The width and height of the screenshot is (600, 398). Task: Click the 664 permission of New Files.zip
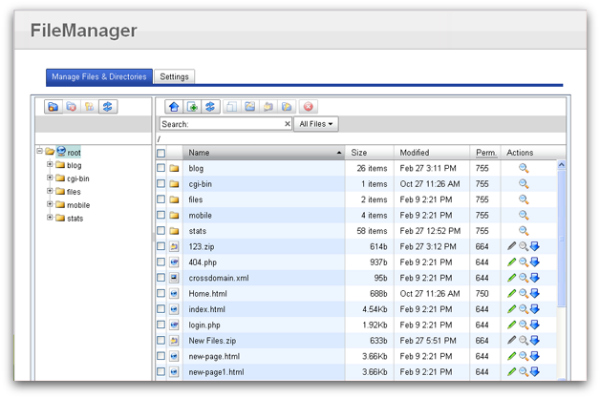(482, 341)
